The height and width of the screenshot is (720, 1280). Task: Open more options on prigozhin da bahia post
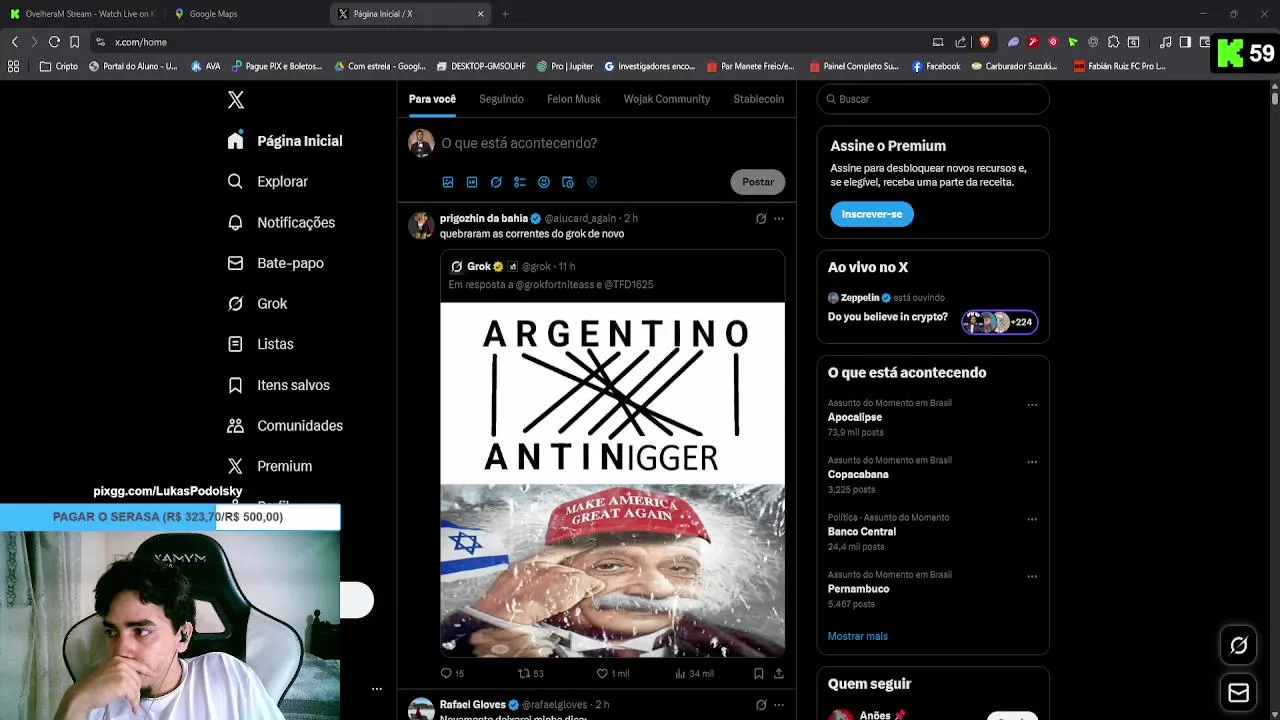coord(779,218)
